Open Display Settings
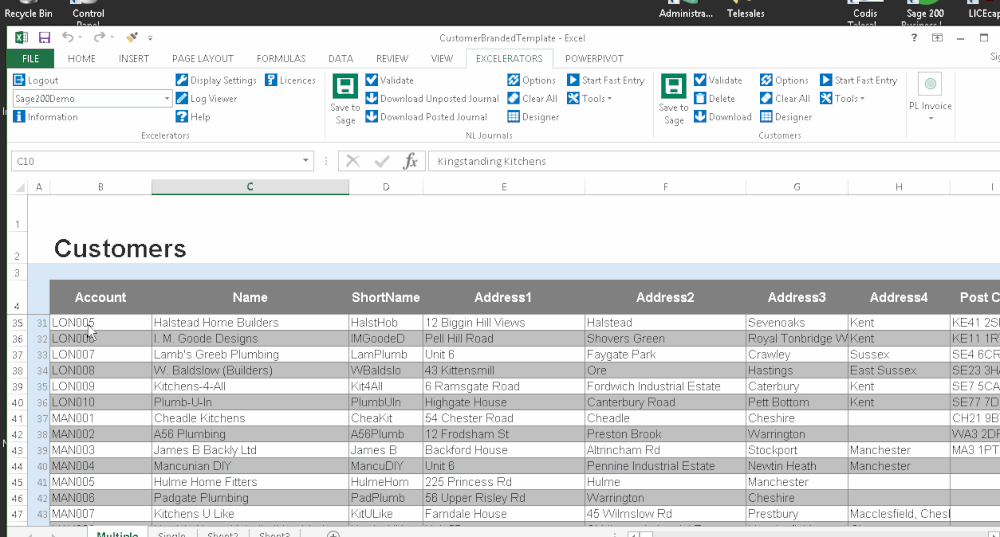The width and height of the screenshot is (1000, 537). coord(216,80)
